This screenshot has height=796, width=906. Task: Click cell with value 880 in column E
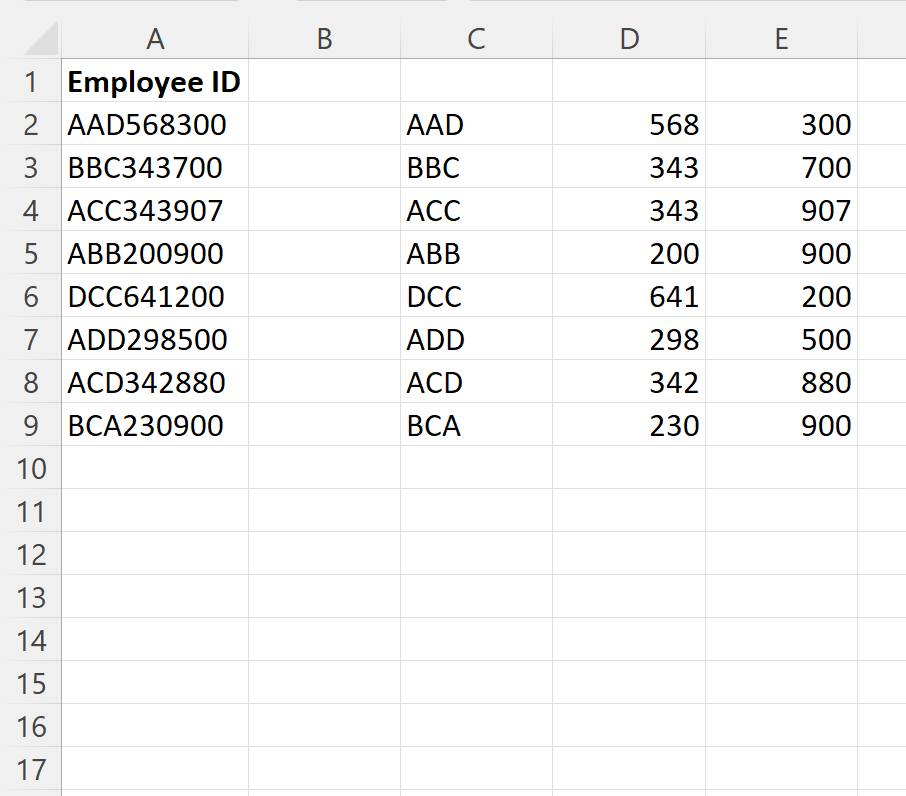coord(781,383)
